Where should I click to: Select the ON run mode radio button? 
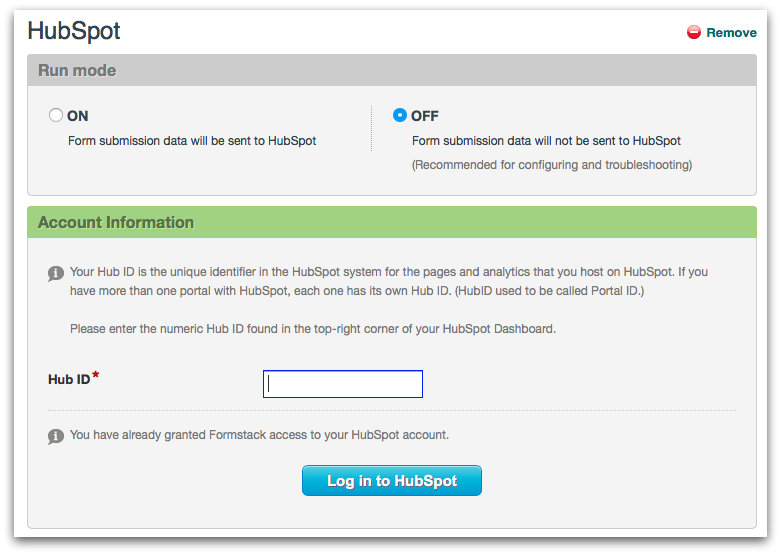56,115
